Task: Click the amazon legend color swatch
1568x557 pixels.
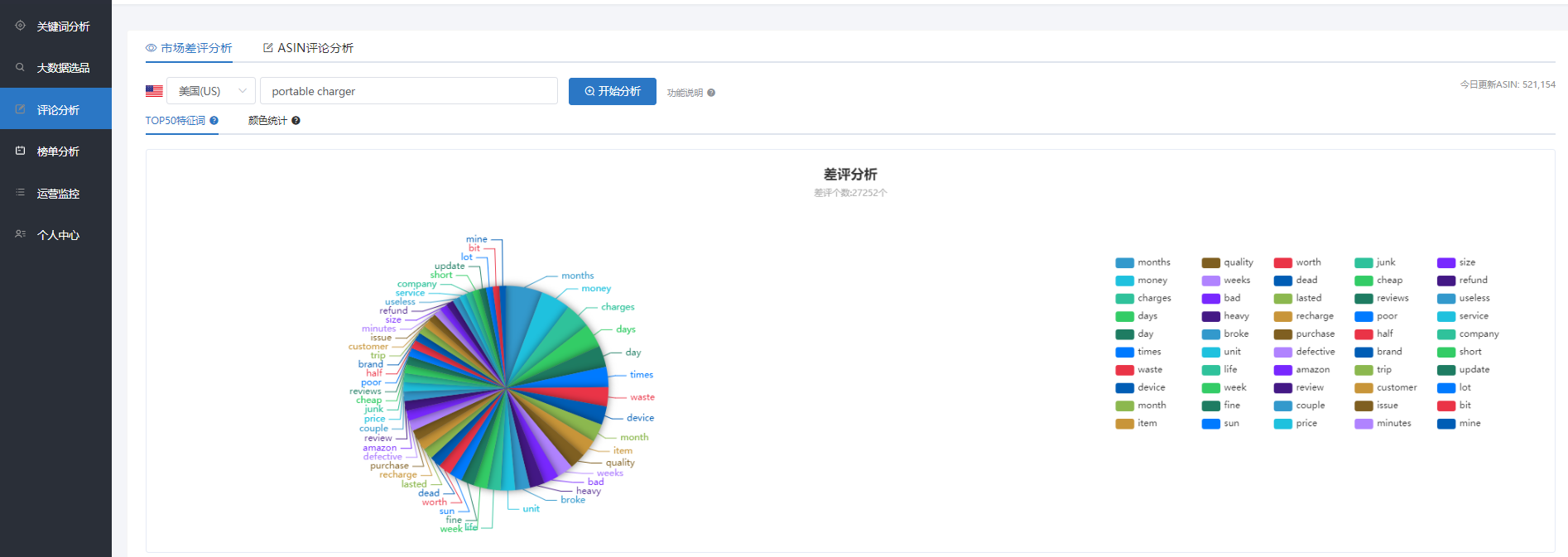Action: [1283, 370]
